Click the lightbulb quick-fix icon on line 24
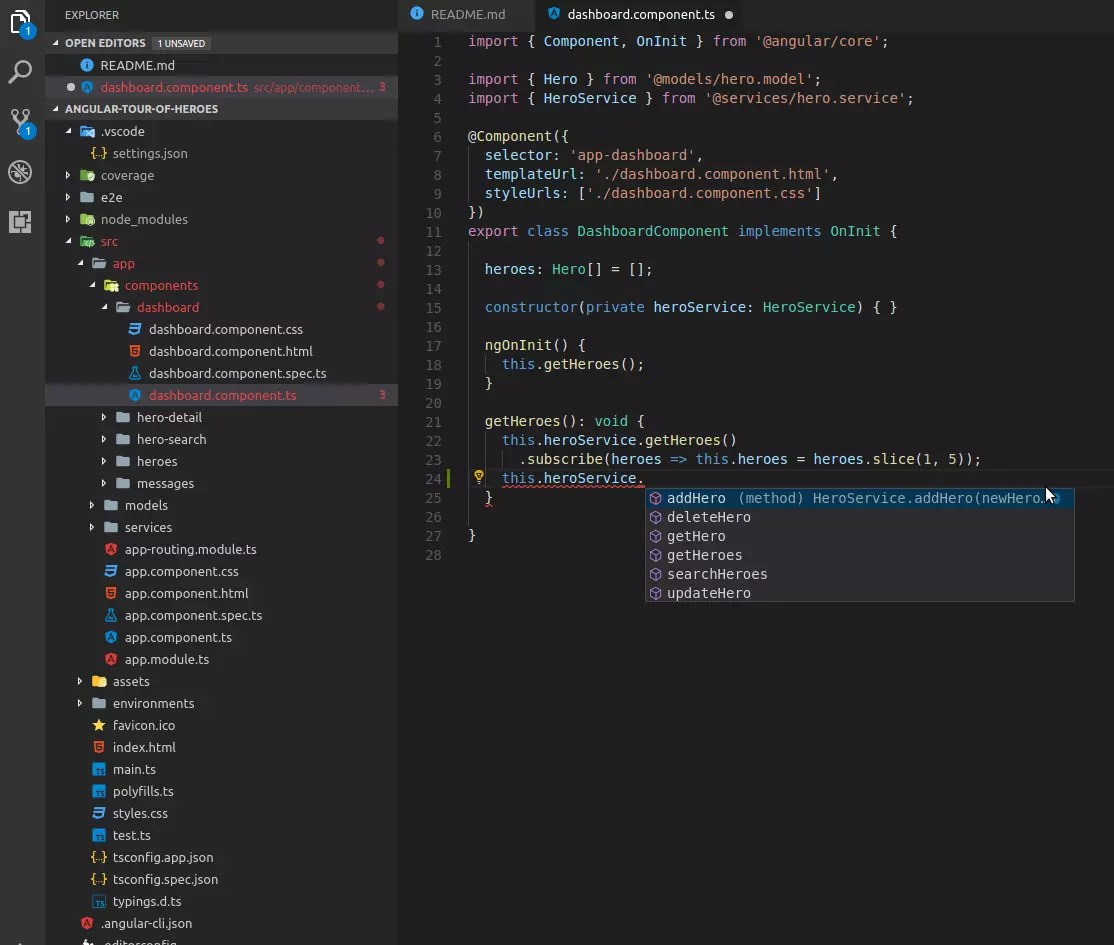The image size is (1114, 945). pyautogui.click(x=479, y=477)
